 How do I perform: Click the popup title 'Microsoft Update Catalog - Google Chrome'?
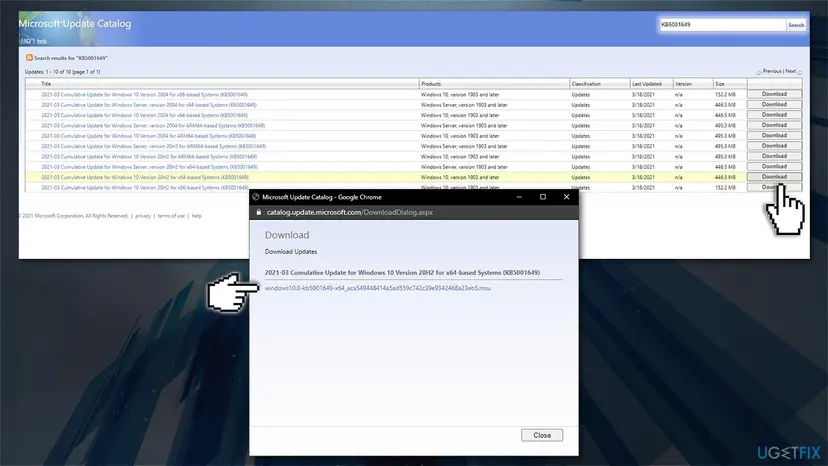pos(322,197)
